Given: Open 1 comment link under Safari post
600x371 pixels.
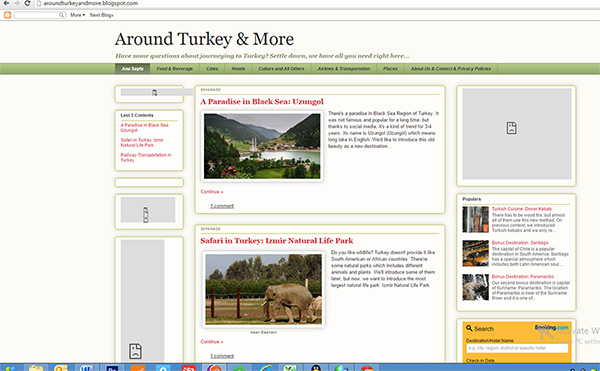Looking at the screenshot, I should click(x=222, y=356).
